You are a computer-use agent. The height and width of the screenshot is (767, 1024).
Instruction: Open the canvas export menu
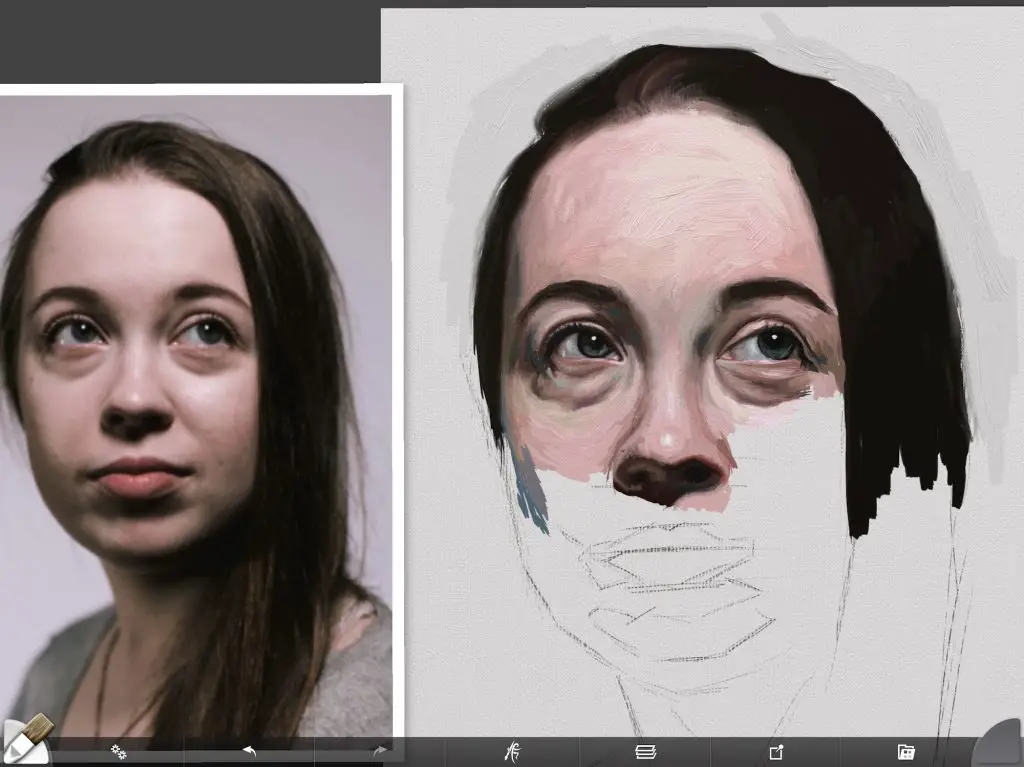pos(776,752)
